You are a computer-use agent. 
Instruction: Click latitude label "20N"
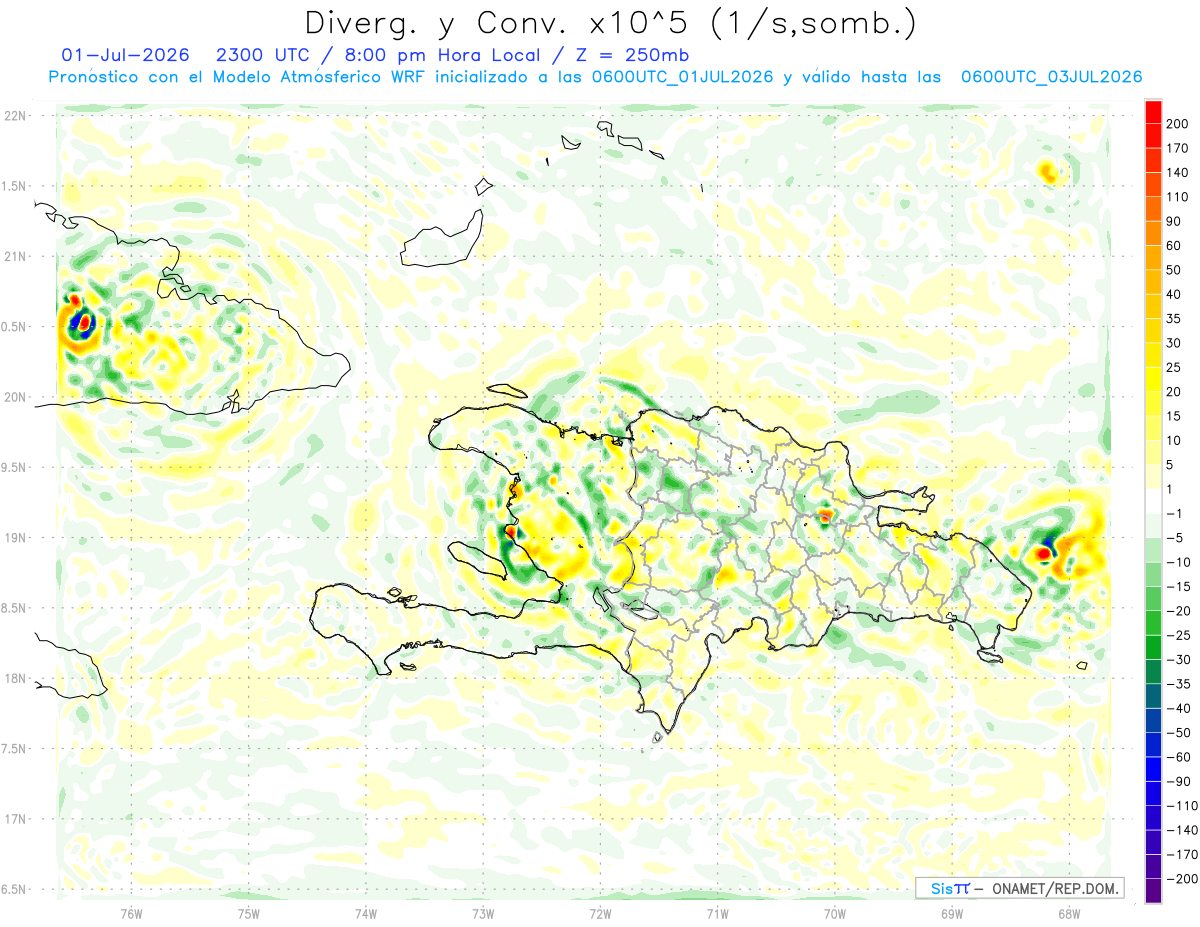pyautogui.click(x=15, y=397)
